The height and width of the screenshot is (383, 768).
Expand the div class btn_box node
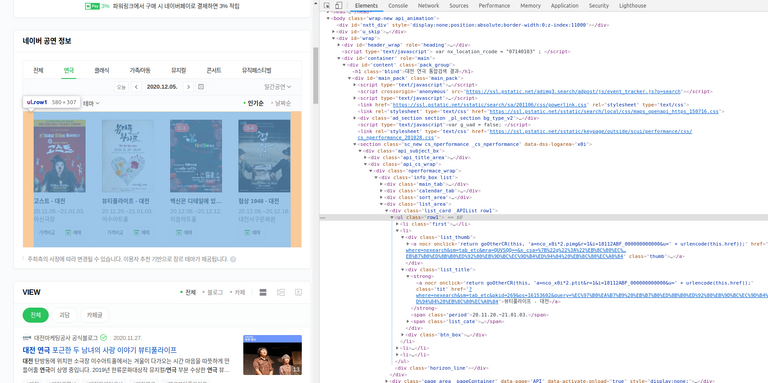tap(403, 335)
